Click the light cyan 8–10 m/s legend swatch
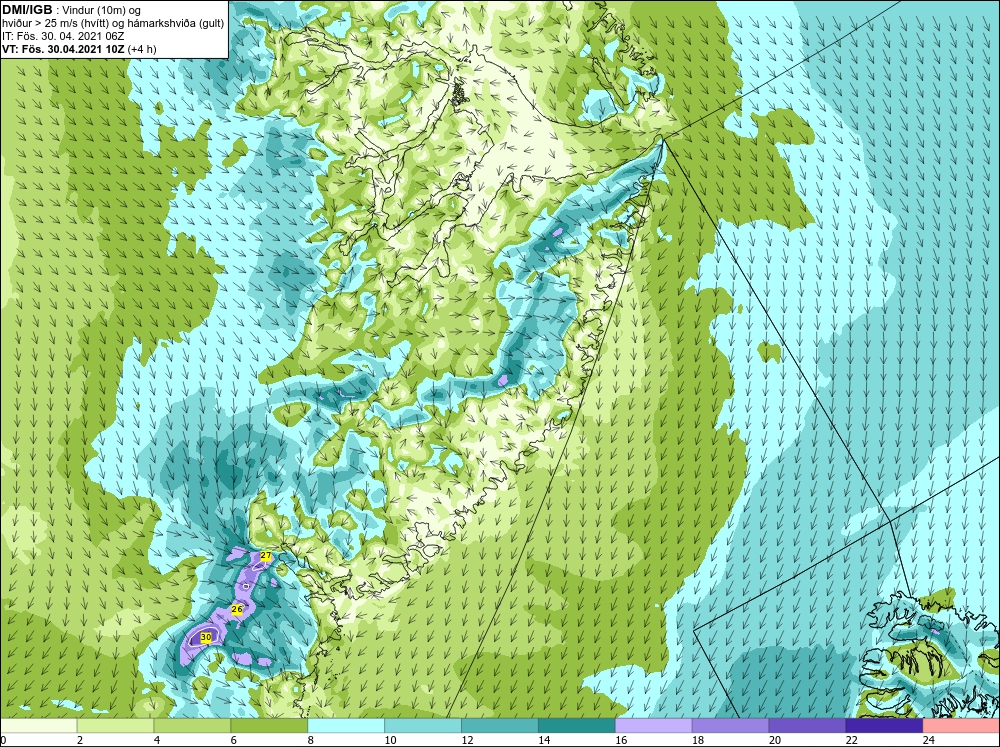The image size is (1000, 747). pos(346,726)
